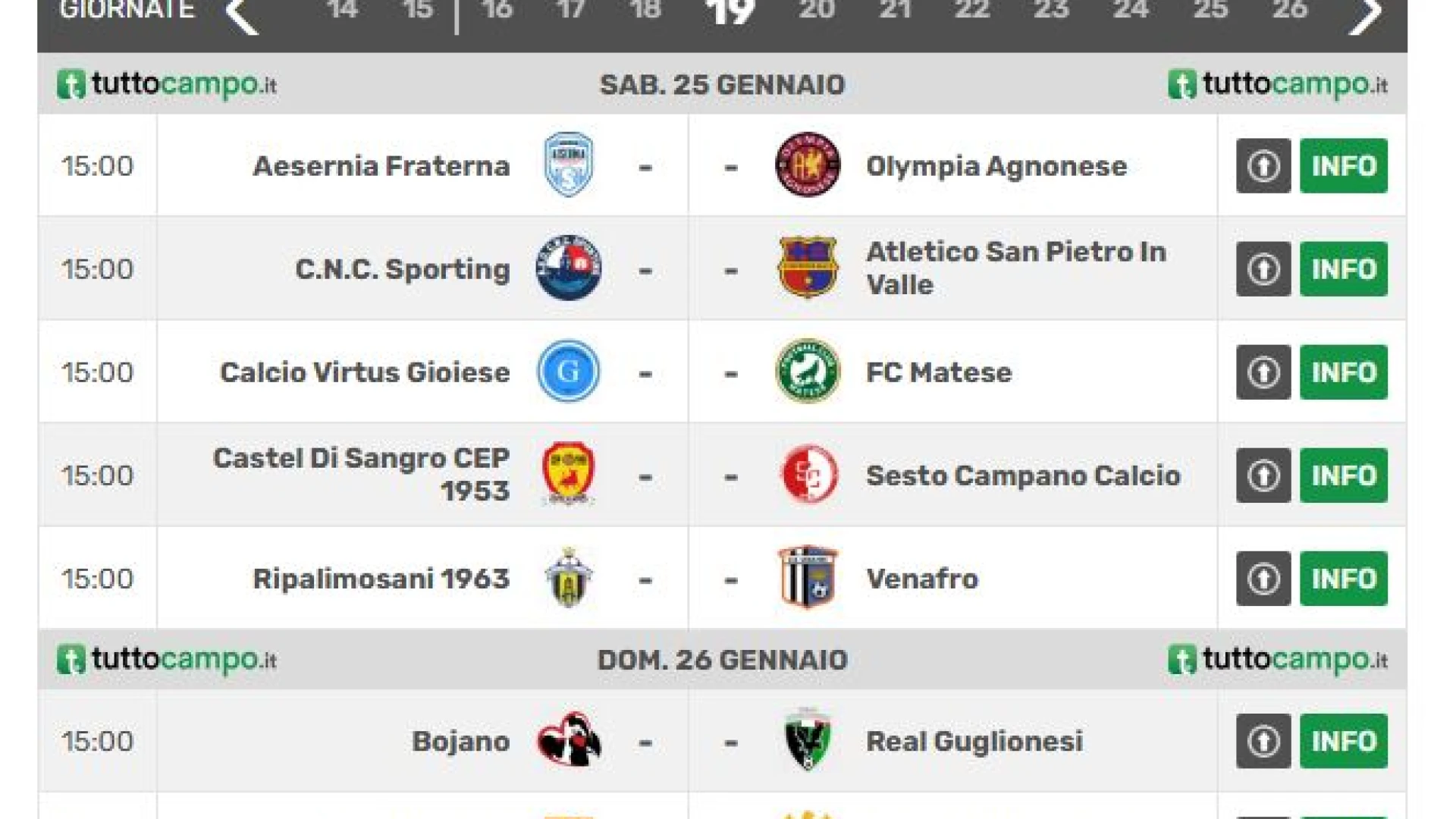Click the Olympia Agnonese team crest

click(x=808, y=165)
